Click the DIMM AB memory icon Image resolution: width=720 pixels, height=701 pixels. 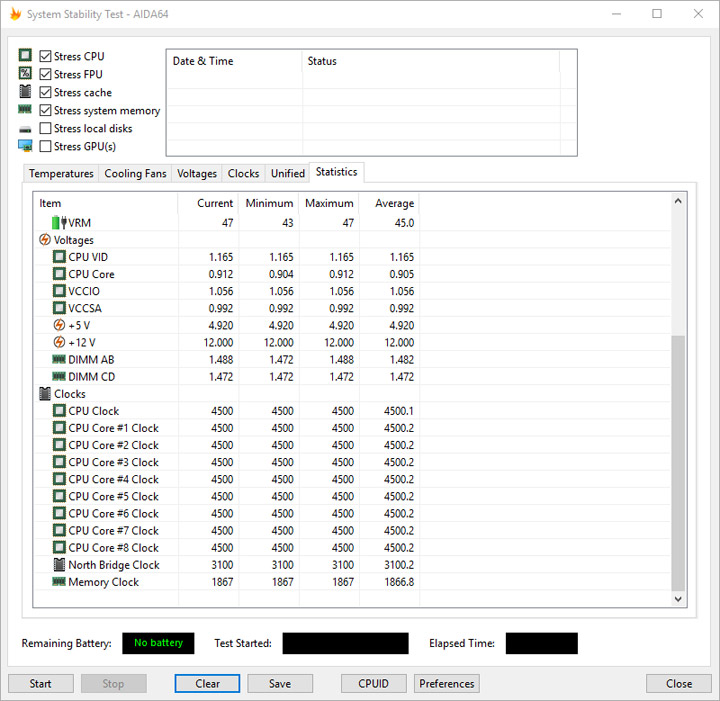point(59,359)
